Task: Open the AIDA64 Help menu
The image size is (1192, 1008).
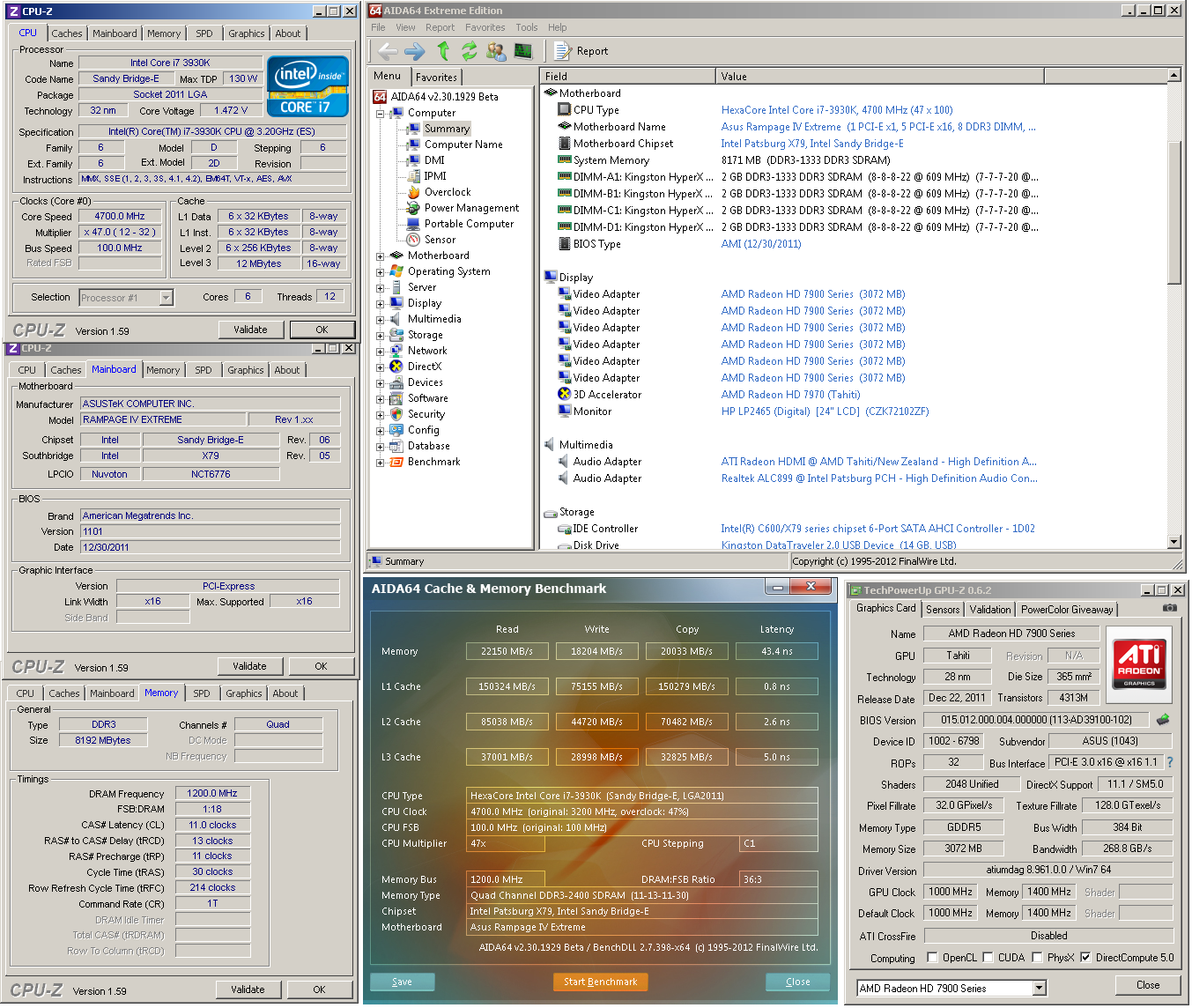Action: pyautogui.click(x=557, y=27)
